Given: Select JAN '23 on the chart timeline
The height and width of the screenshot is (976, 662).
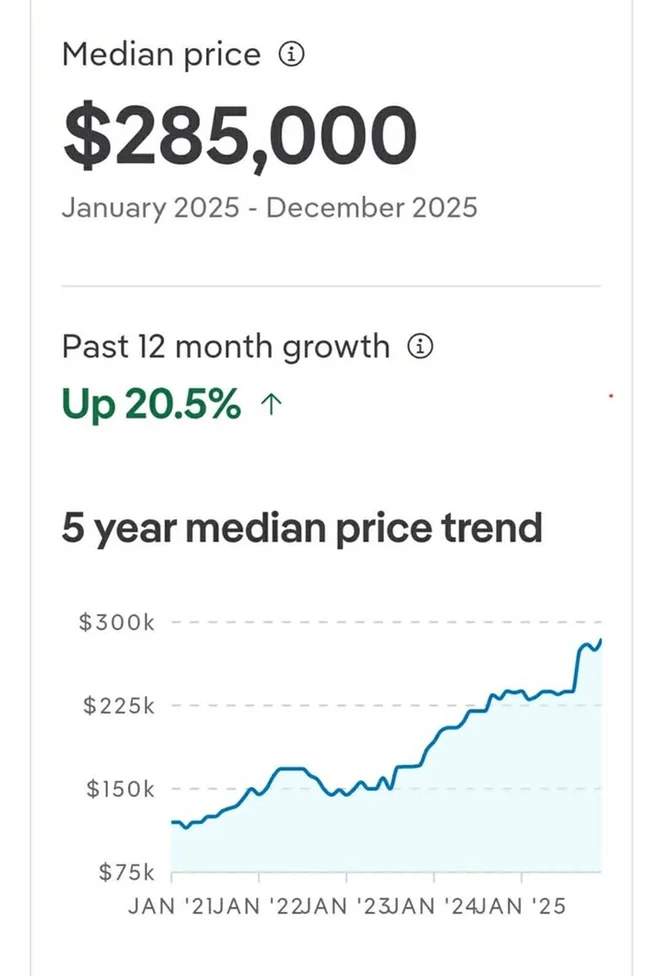Looking at the screenshot, I should [x=346, y=908].
